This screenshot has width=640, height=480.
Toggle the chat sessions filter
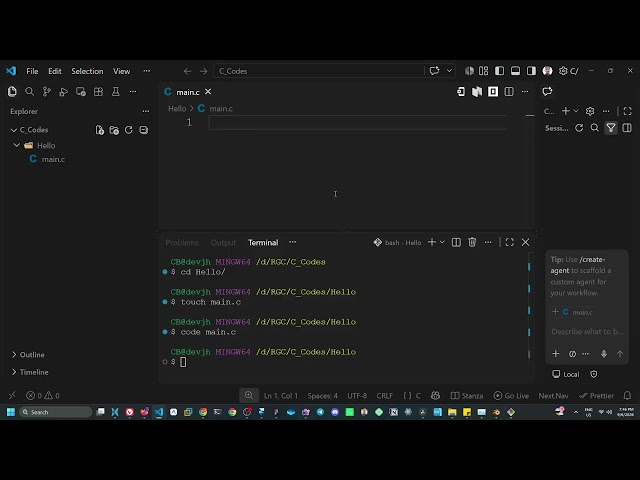611,128
